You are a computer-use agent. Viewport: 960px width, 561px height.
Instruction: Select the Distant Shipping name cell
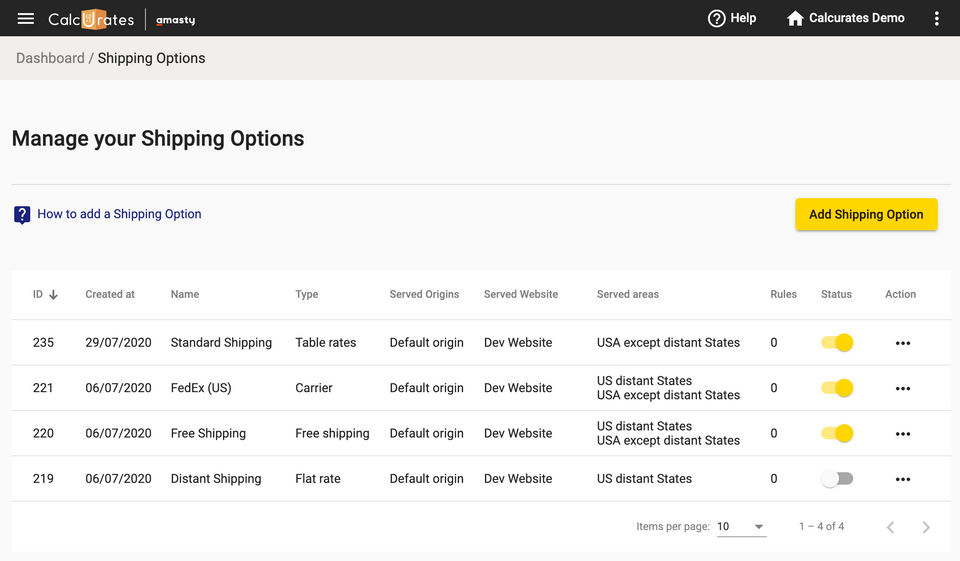point(216,479)
